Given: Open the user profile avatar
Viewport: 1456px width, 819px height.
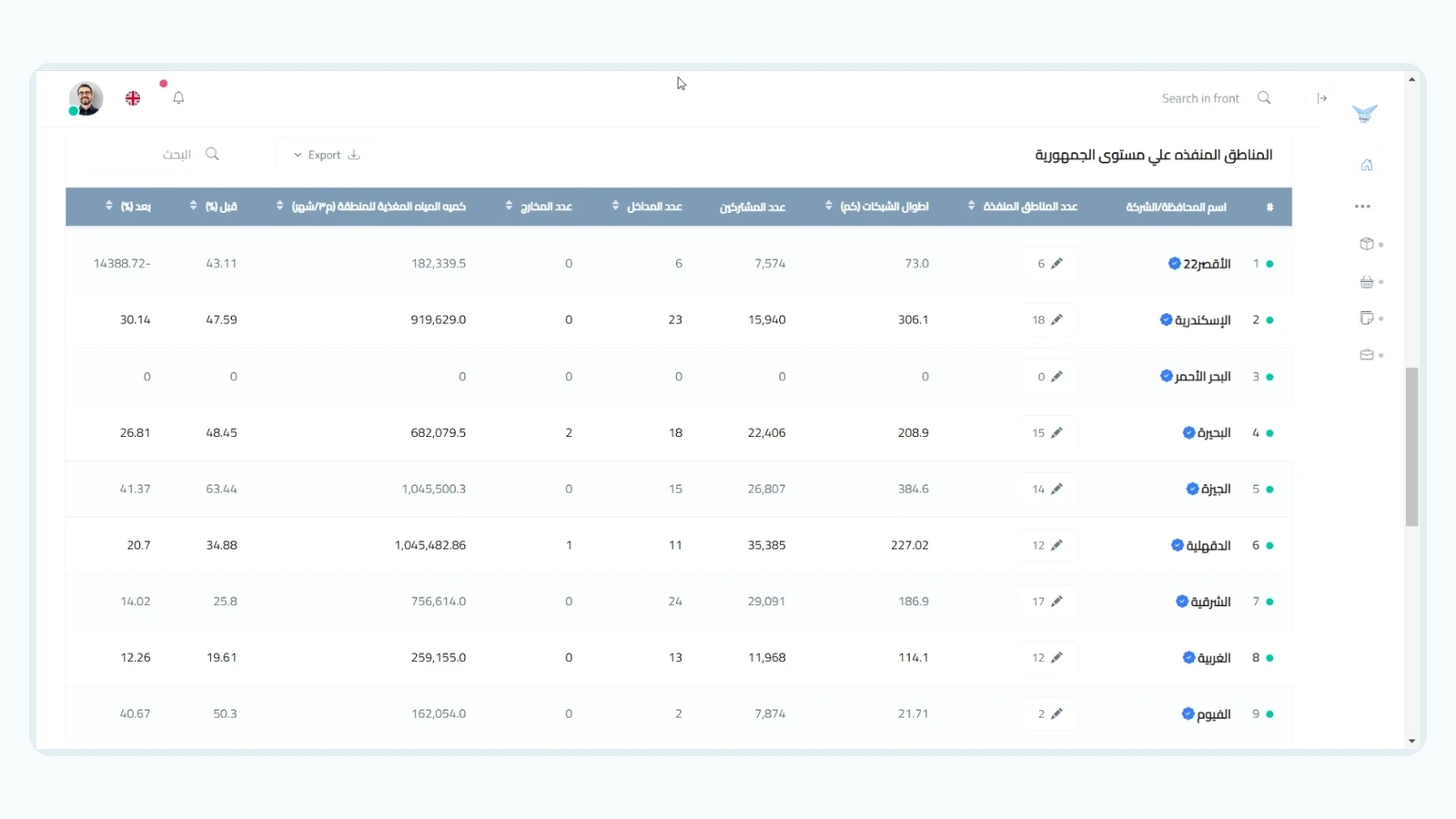Looking at the screenshot, I should click(86, 98).
